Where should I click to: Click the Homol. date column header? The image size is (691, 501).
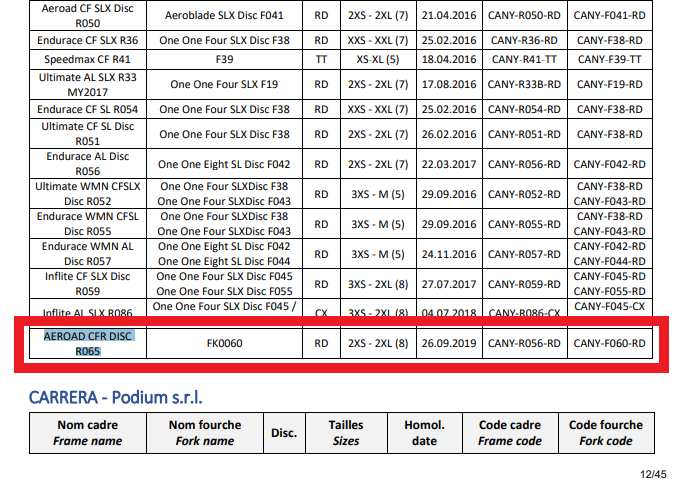point(425,433)
